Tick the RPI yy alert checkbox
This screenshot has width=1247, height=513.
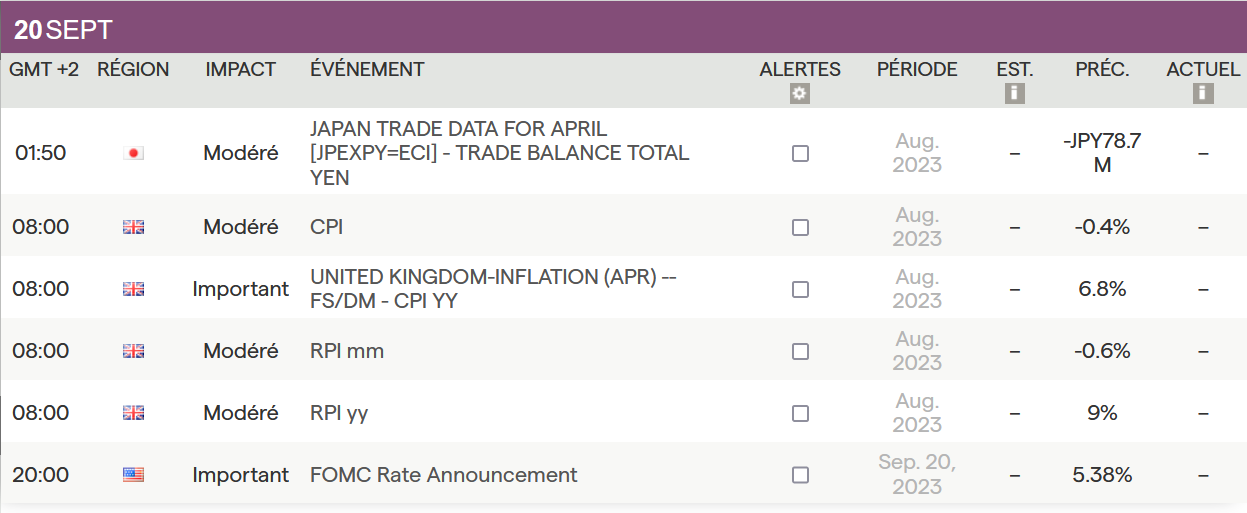pyautogui.click(x=800, y=413)
